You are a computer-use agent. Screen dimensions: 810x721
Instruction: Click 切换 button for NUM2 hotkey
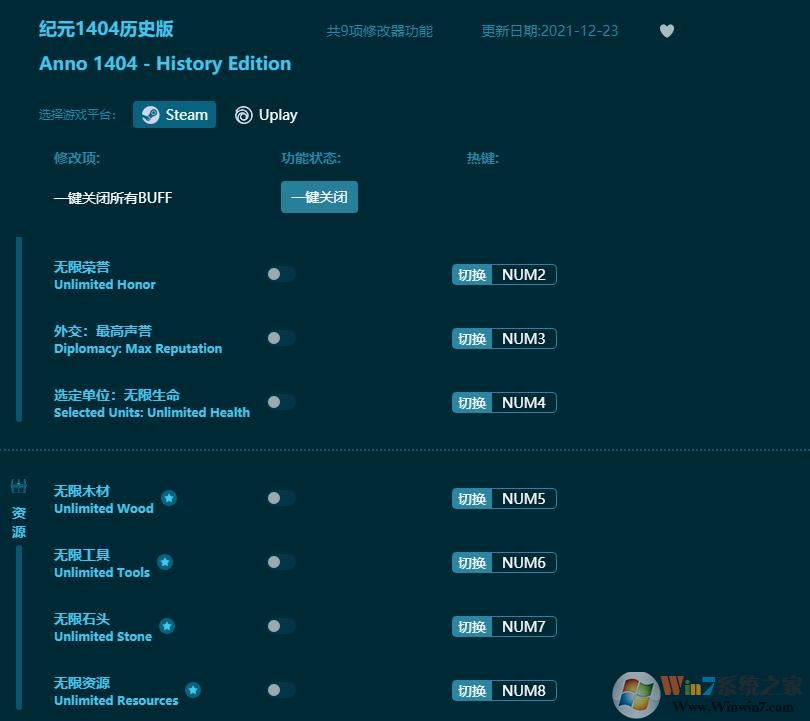click(471, 274)
